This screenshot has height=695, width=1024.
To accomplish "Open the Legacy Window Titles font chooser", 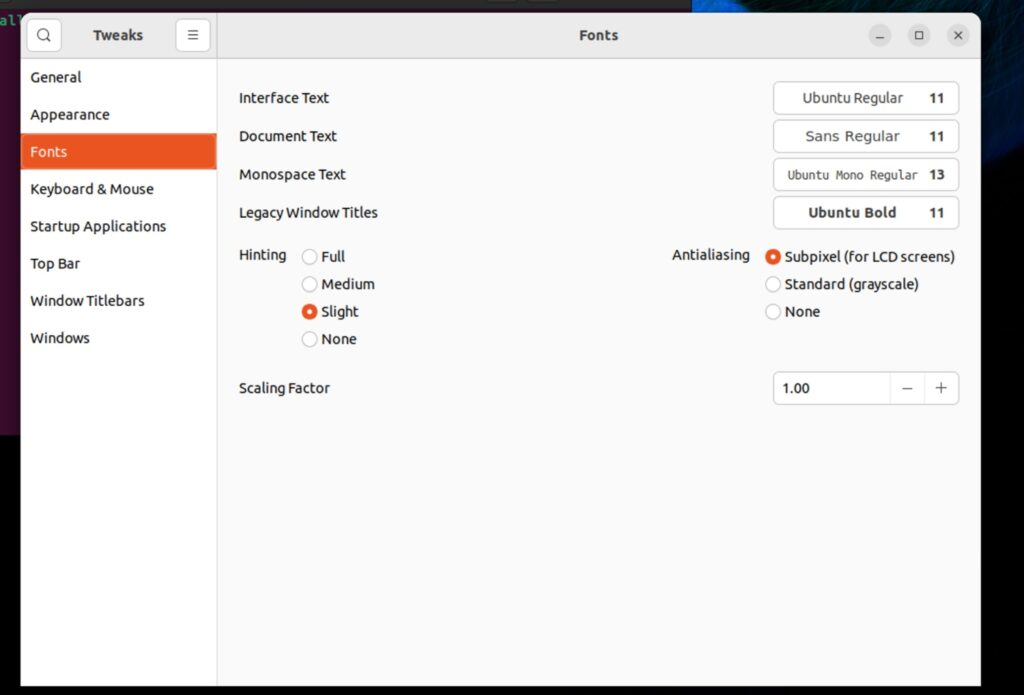I will coord(865,212).
